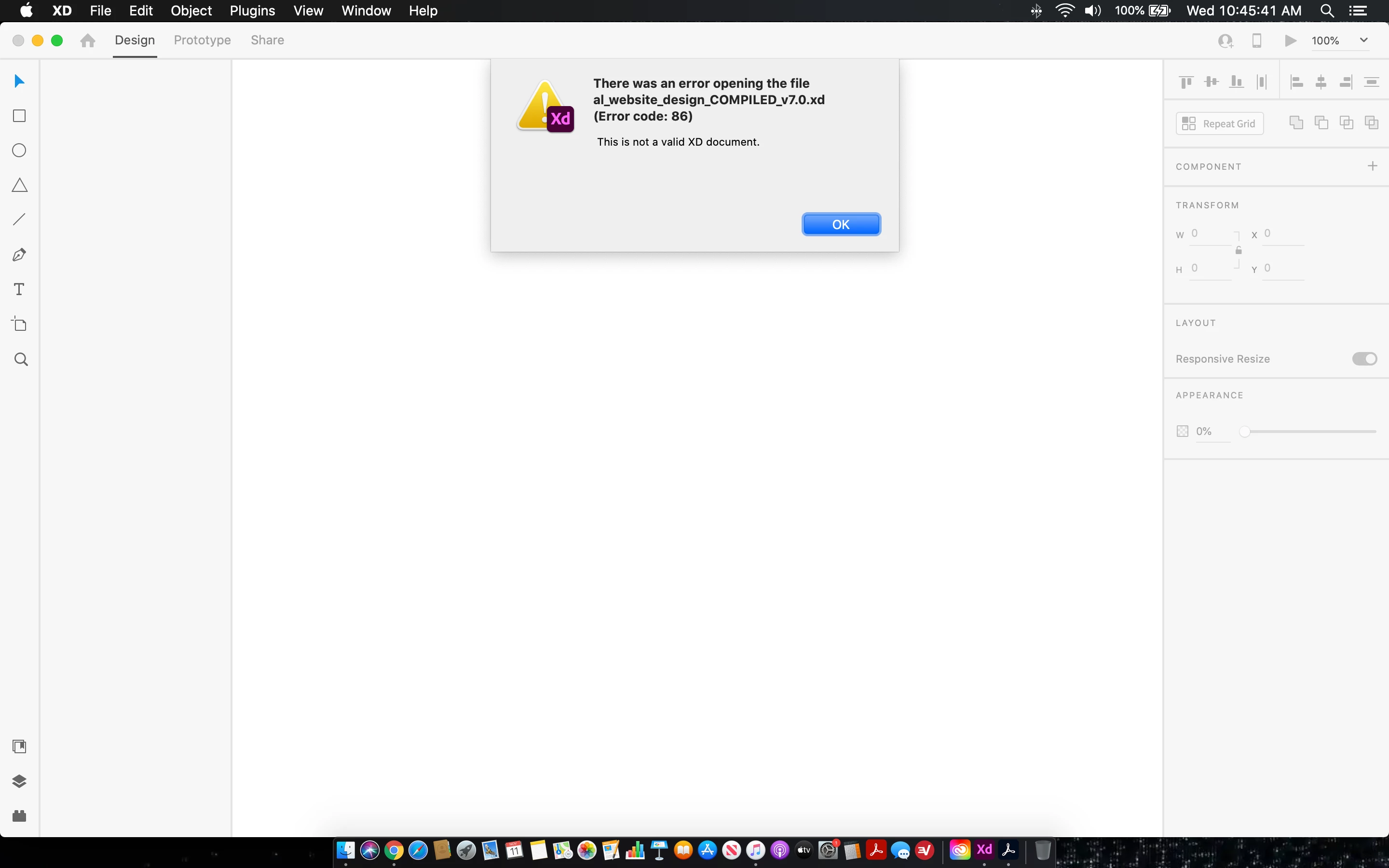Click OK in the error dialog

pyautogui.click(x=841, y=224)
